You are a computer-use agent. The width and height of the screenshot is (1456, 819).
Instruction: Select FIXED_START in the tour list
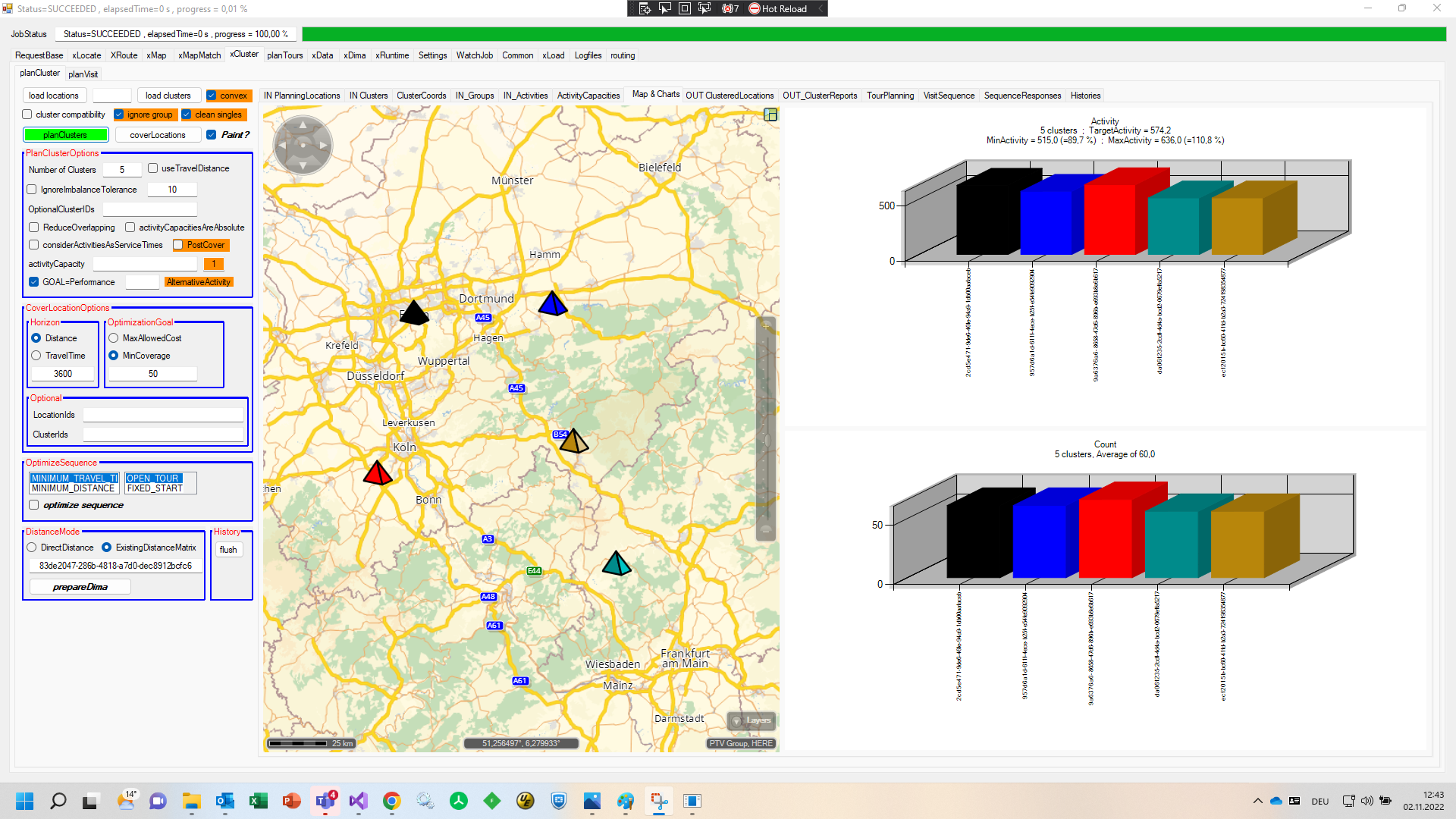155,488
